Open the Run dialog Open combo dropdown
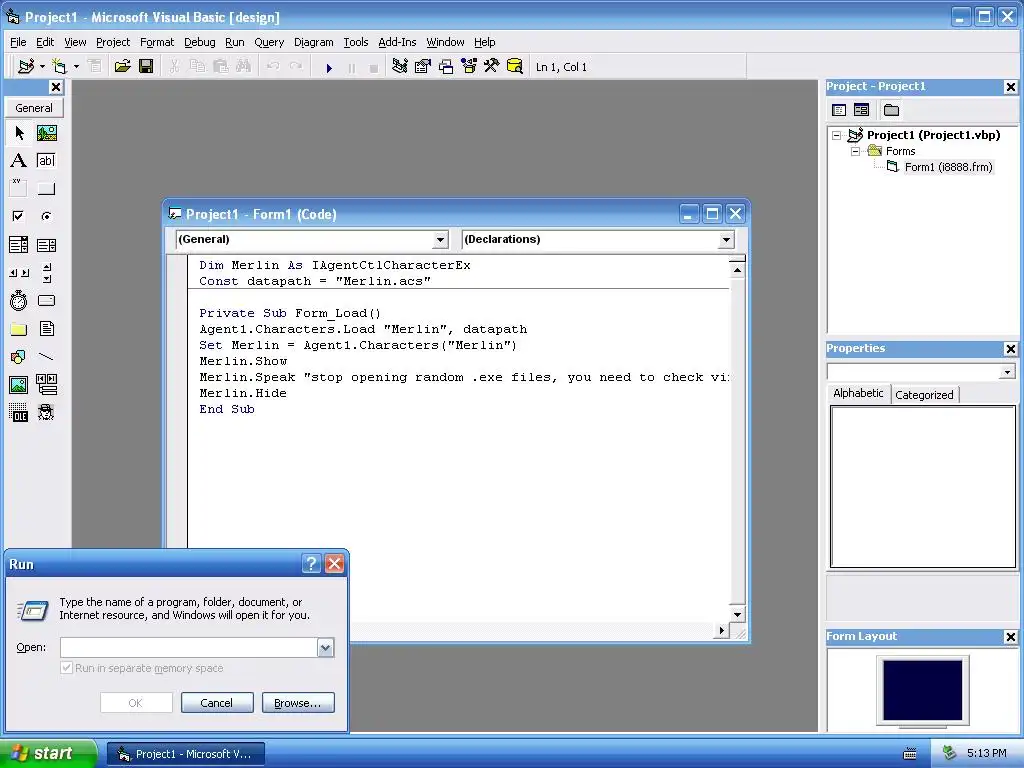This screenshot has height=768, width=1024. [x=325, y=647]
